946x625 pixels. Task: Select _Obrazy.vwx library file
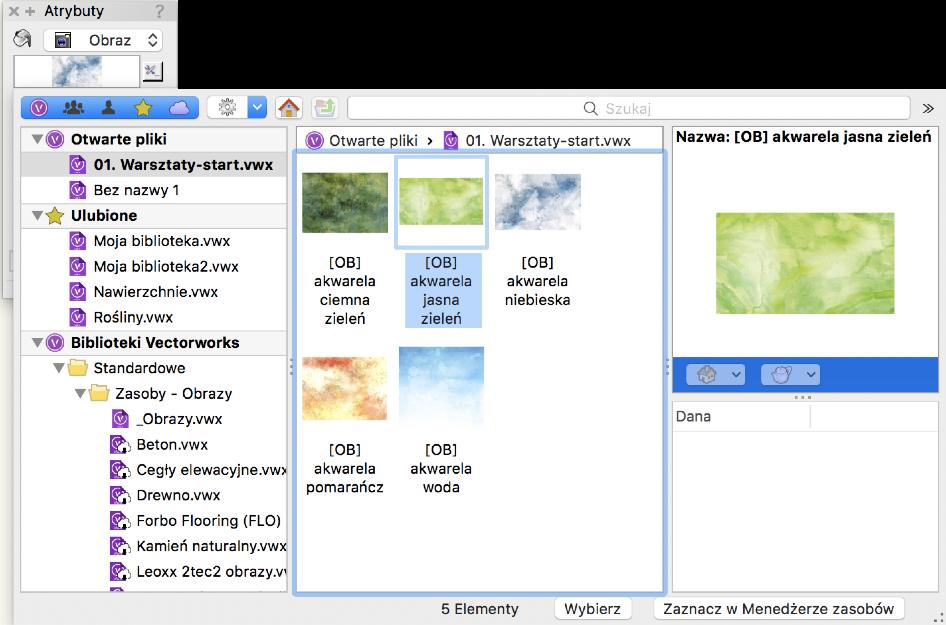coord(154,419)
